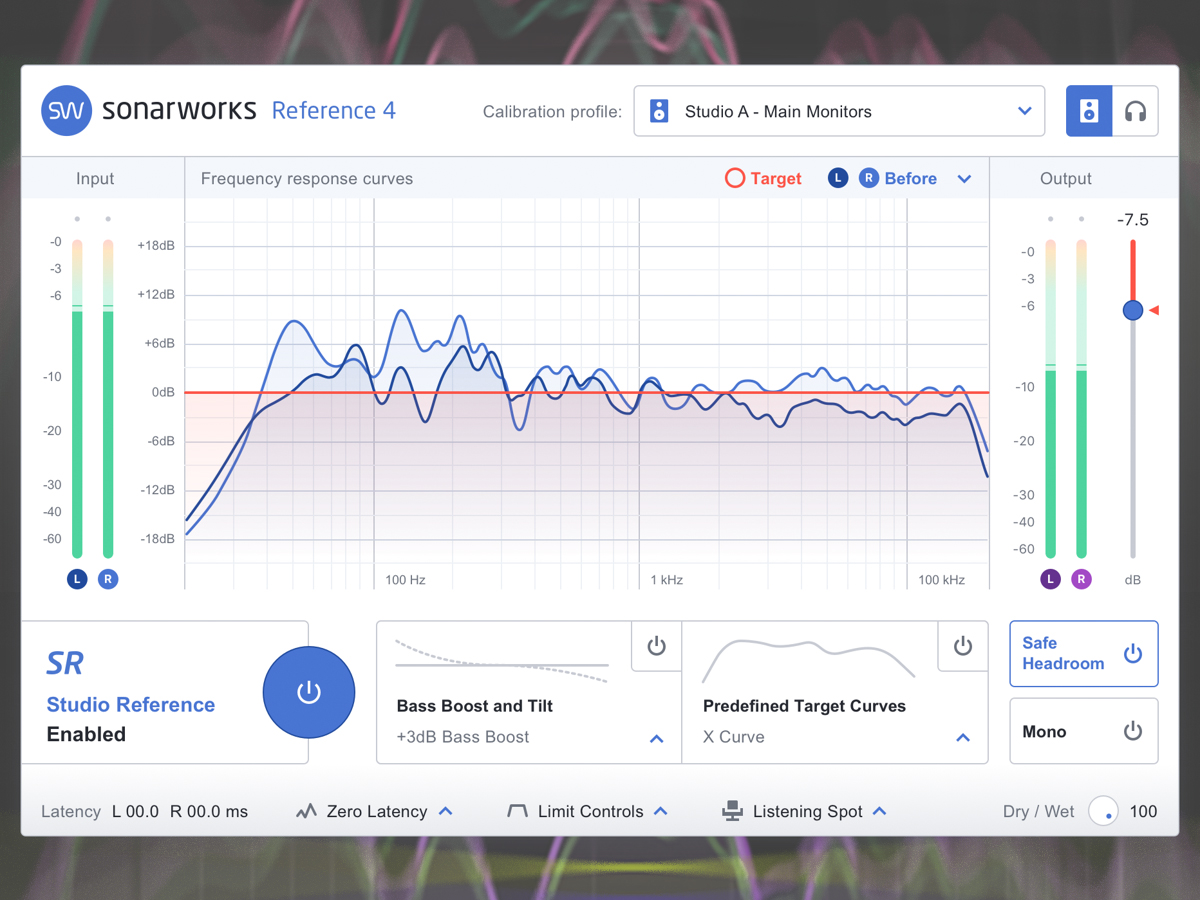Click the Limit Controls filter shape icon

pos(517,811)
